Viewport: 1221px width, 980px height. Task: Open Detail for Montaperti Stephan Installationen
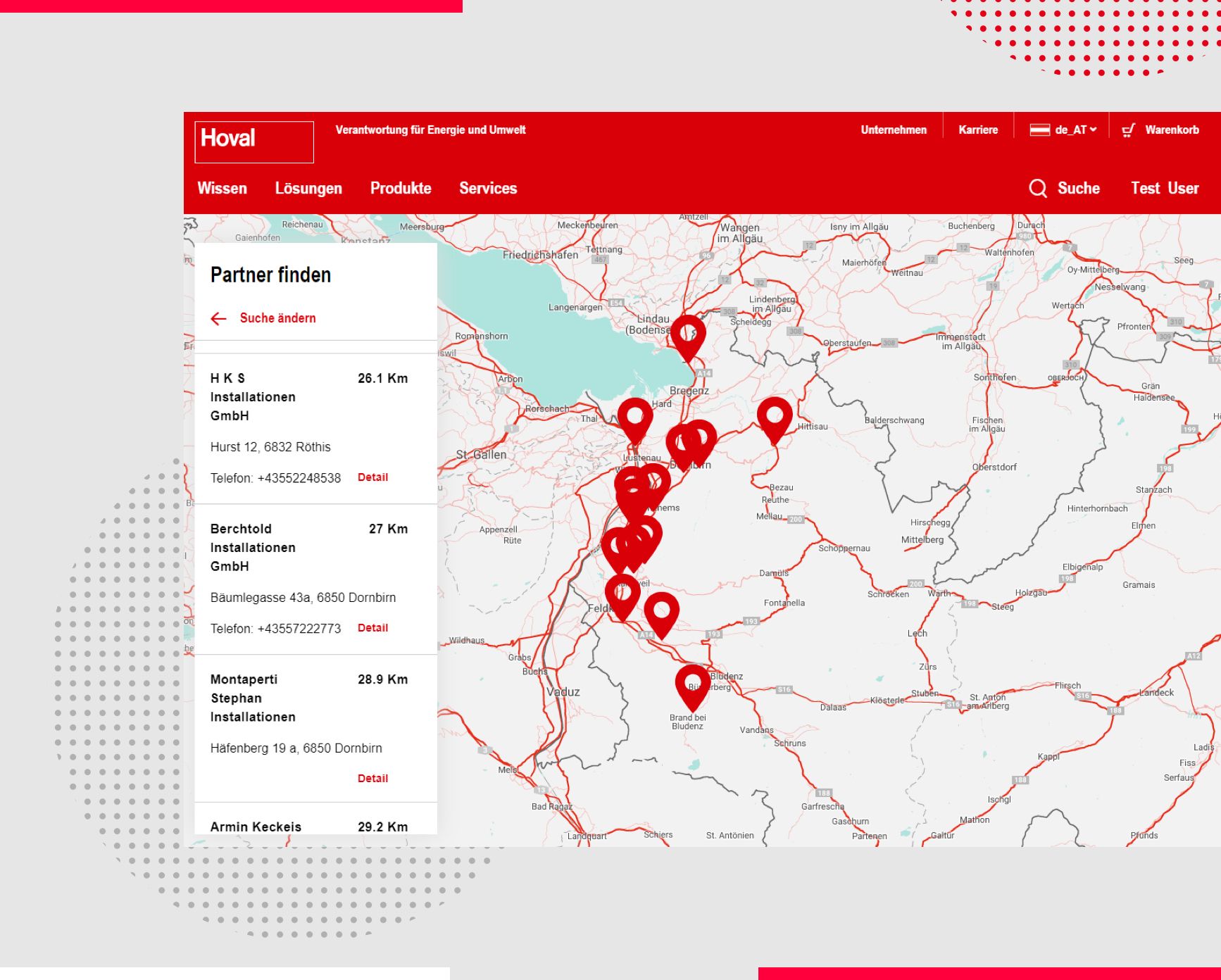(x=372, y=779)
